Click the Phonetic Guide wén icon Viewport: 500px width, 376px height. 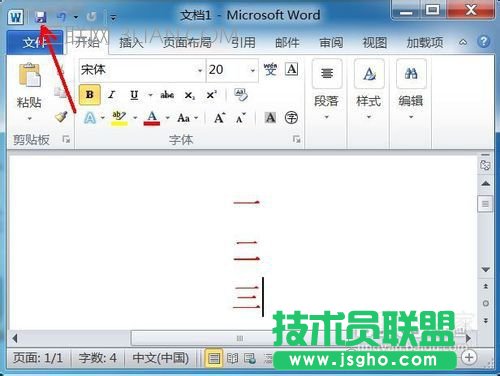pos(270,69)
